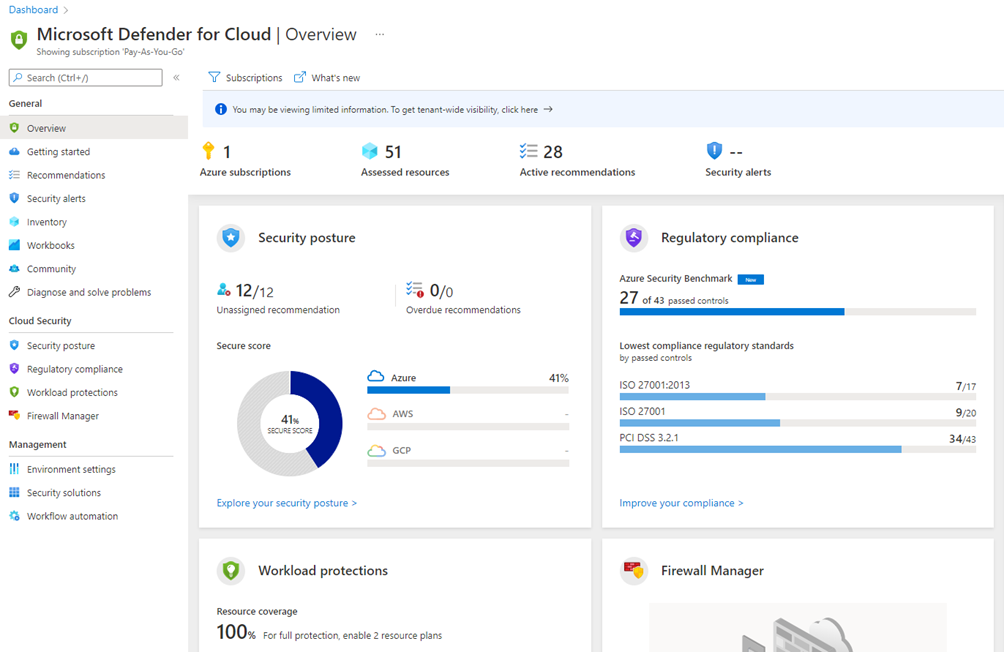
Task: Collapse the navigation pane with the double chevron
Action: tap(176, 77)
